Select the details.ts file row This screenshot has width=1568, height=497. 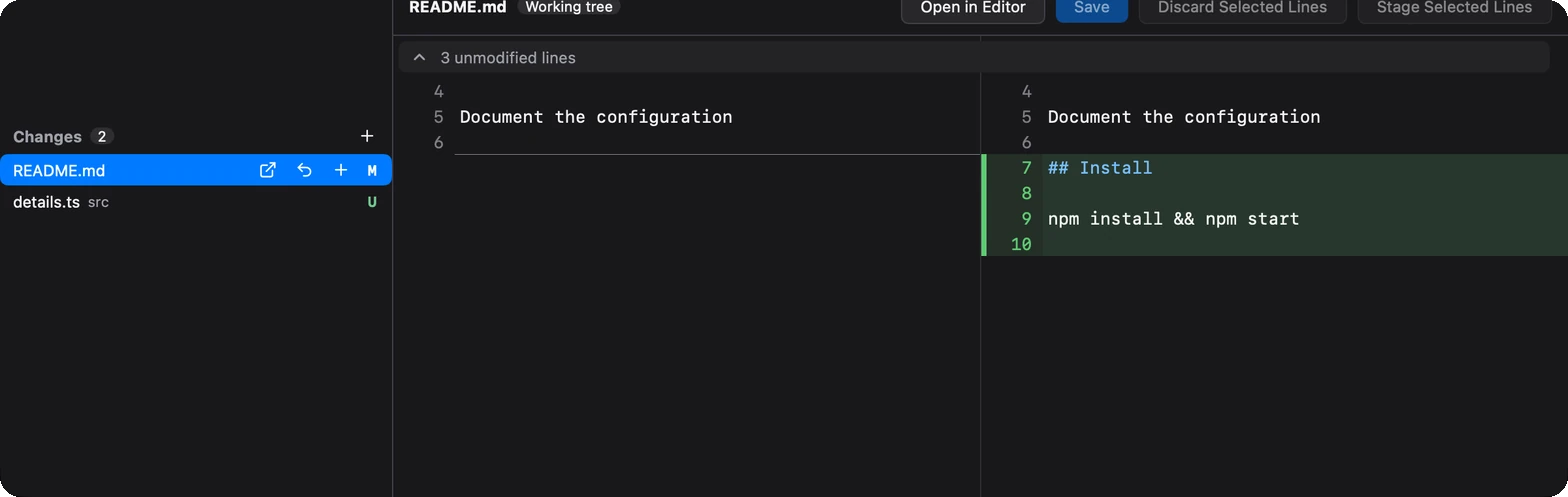tap(196, 202)
